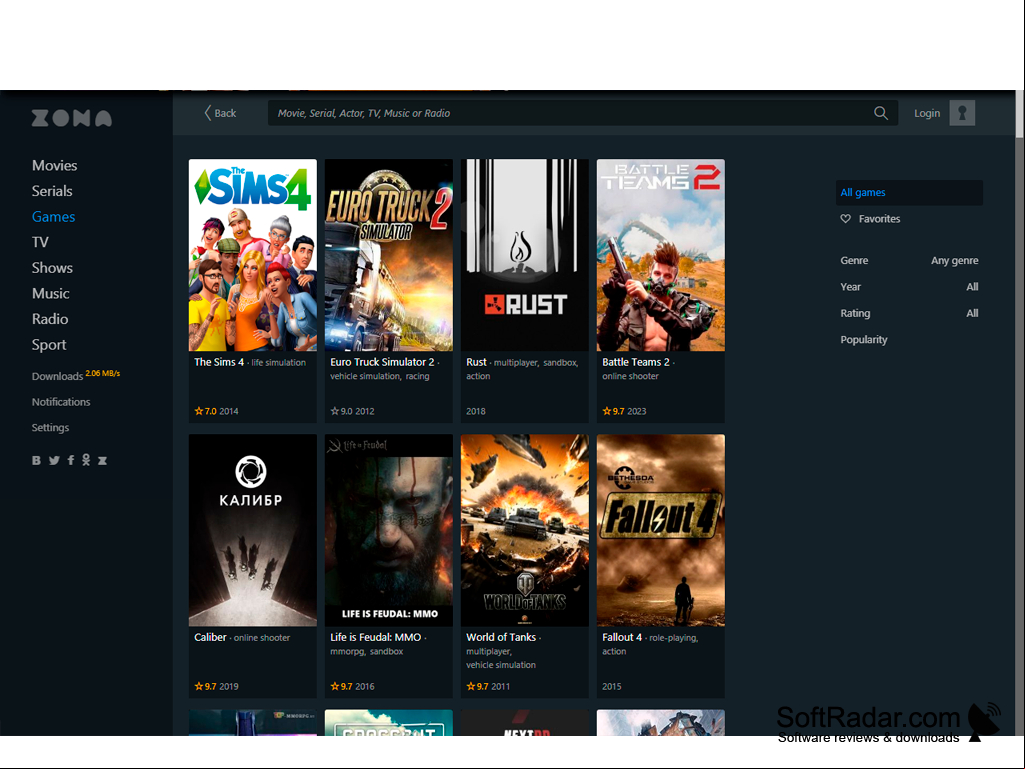1025x769 pixels.
Task: Click the title text "World of Tanks"
Action: click(x=501, y=638)
